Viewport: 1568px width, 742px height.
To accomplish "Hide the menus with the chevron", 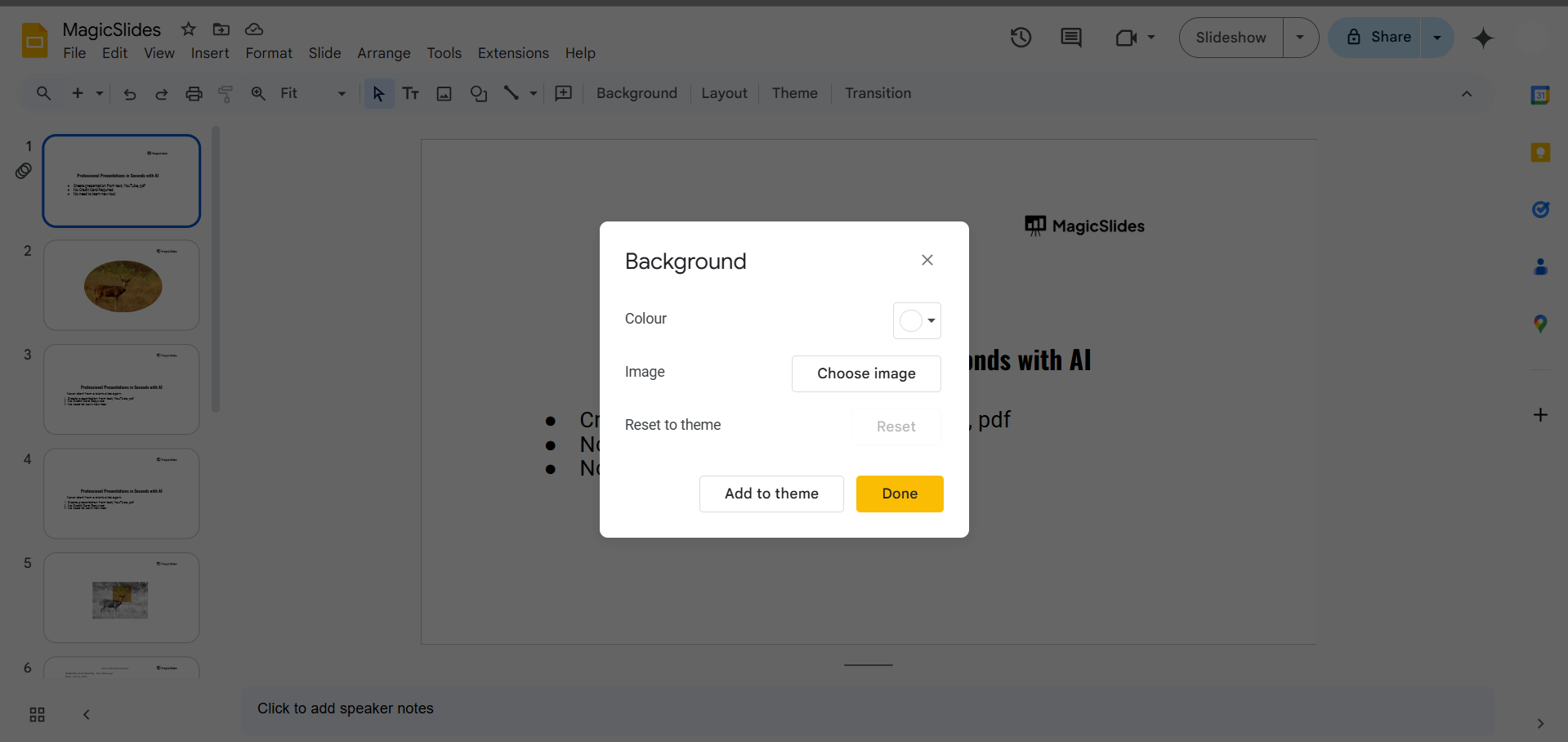I will 1467,94.
